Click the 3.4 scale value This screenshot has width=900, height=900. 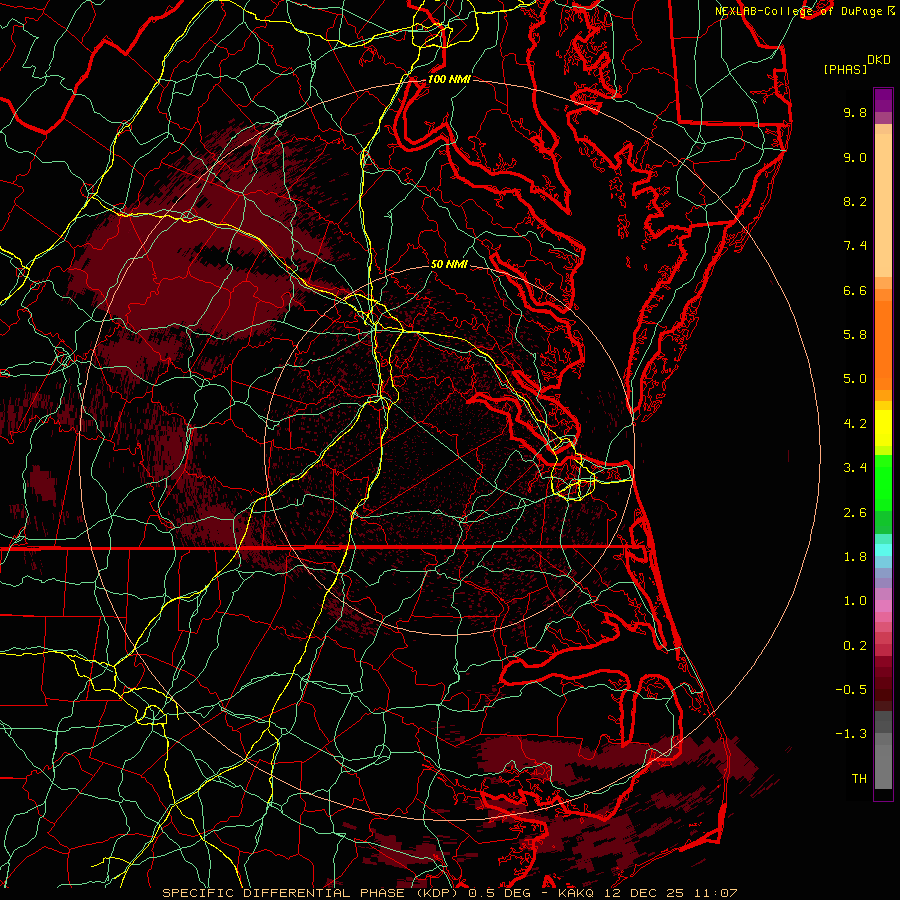click(x=855, y=468)
